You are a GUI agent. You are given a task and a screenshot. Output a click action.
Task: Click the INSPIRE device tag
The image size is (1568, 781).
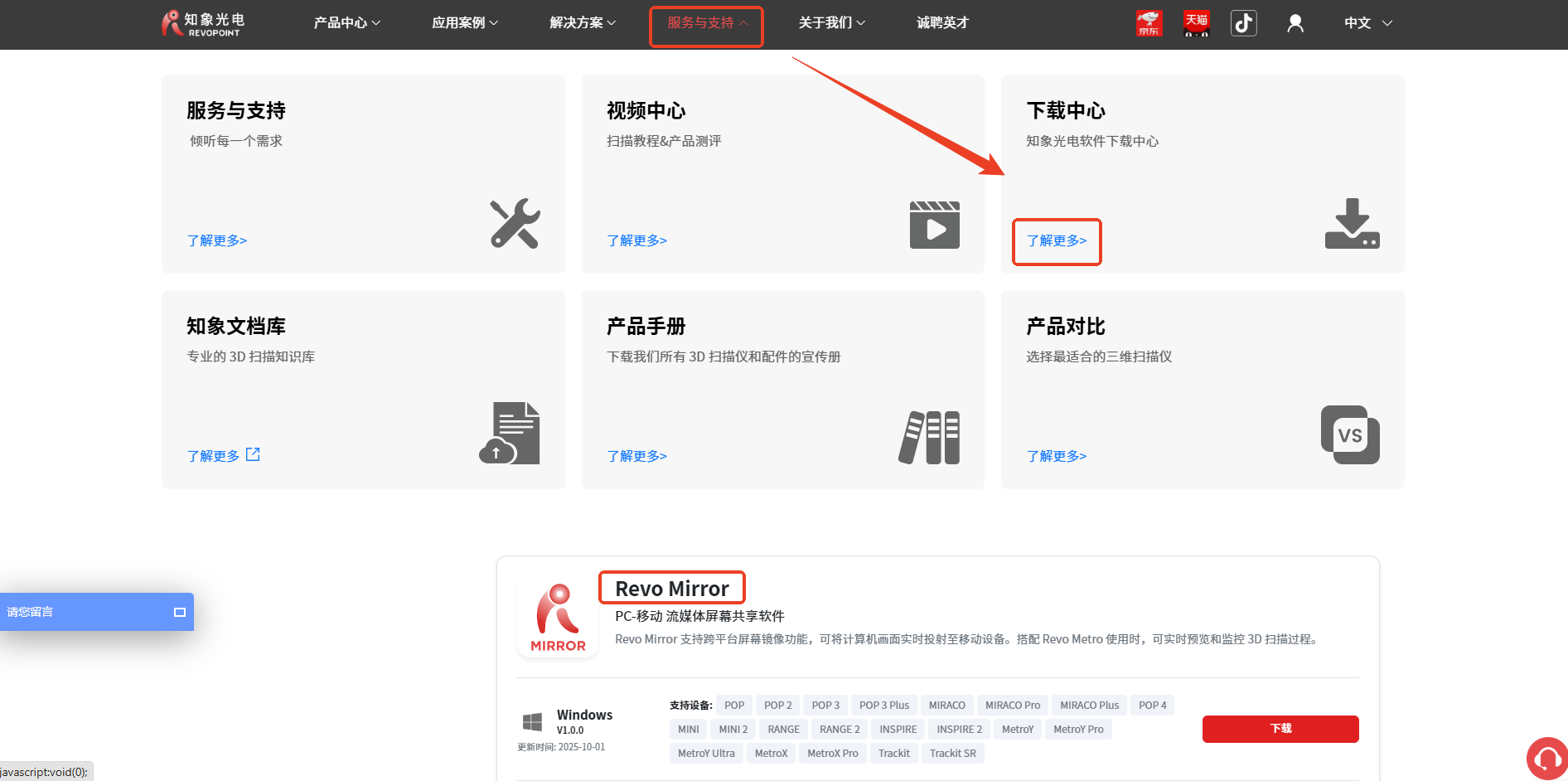pyautogui.click(x=898, y=730)
